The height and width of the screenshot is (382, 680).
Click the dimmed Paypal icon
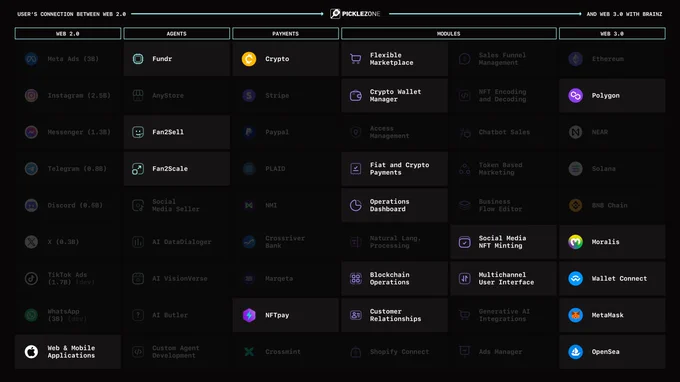(249, 132)
